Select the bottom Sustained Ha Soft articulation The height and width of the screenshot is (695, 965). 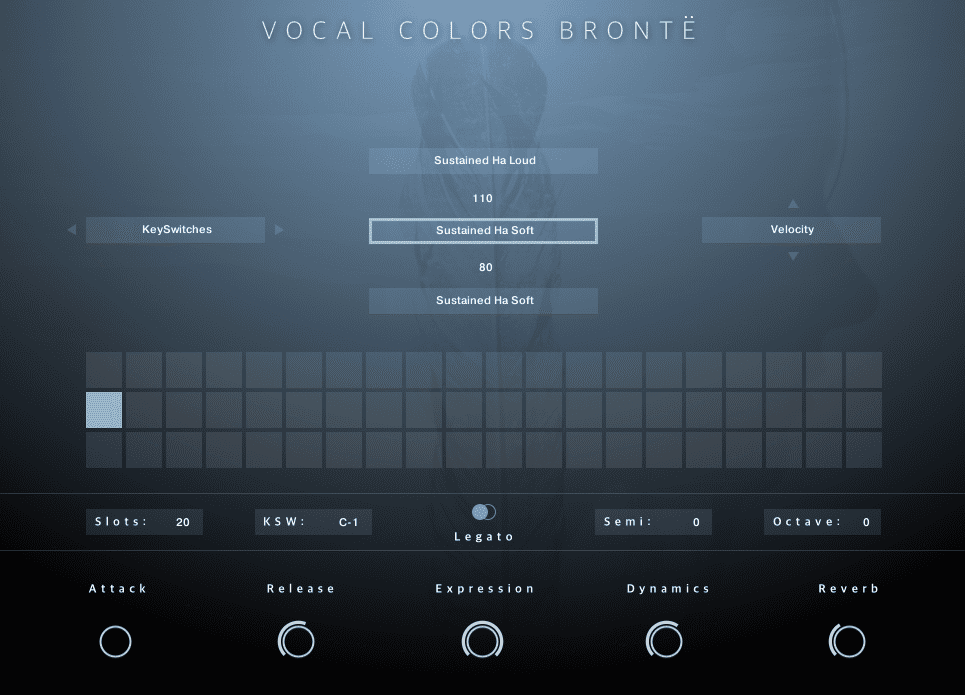point(483,300)
